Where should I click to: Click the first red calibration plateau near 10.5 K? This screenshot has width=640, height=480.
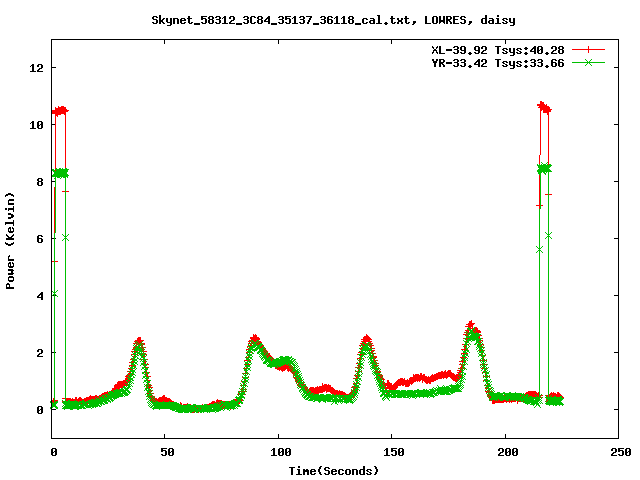click(x=60, y=111)
